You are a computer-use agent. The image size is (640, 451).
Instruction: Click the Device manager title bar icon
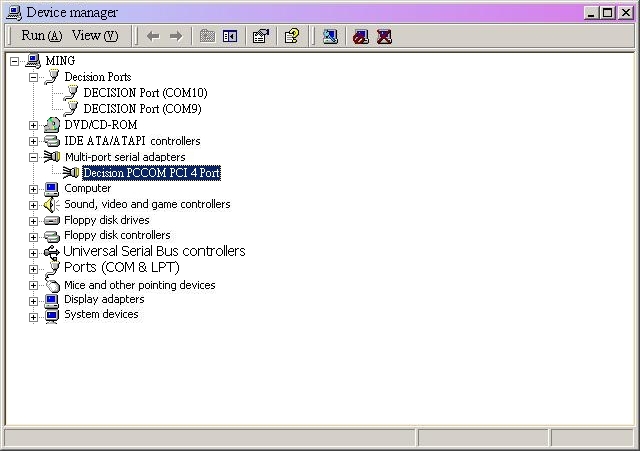14,13
